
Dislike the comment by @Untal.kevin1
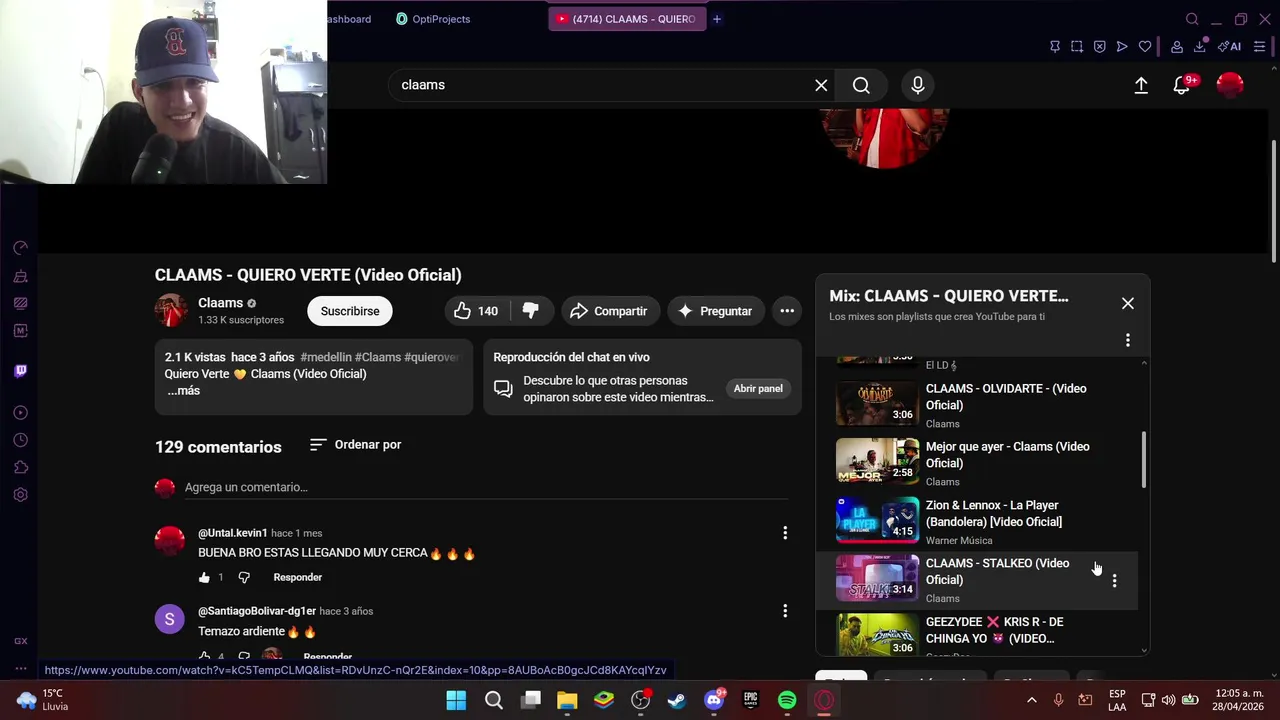(x=244, y=577)
